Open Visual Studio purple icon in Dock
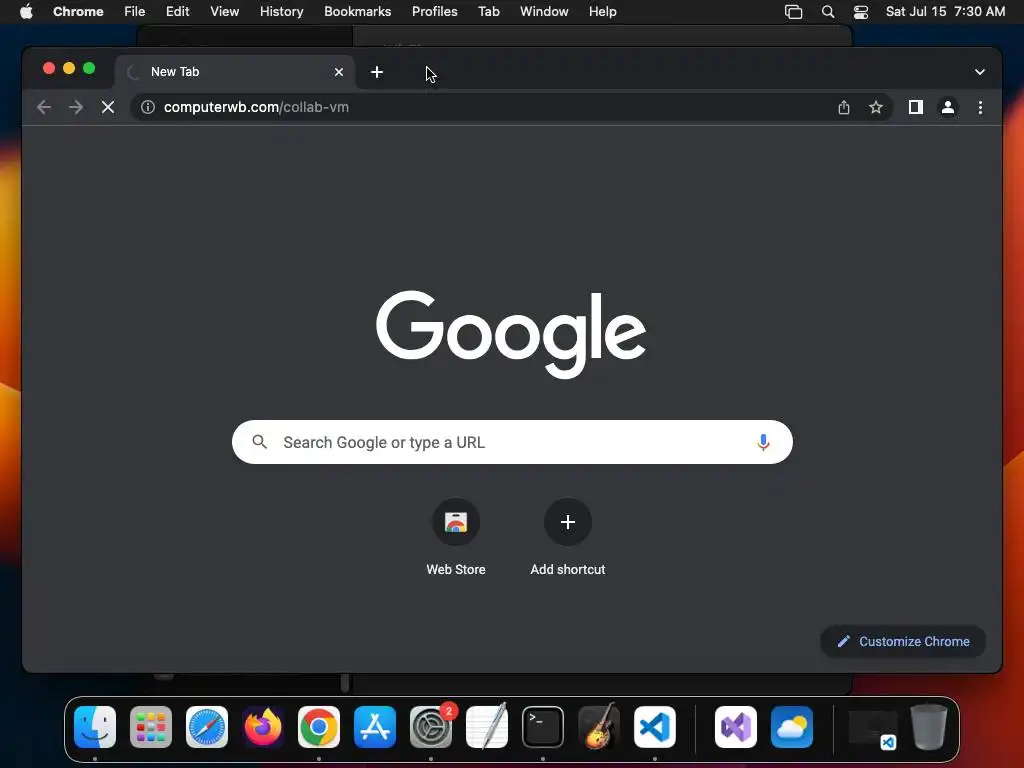Image resolution: width=1024 pixels, height=768 pixels. [736, 727]
